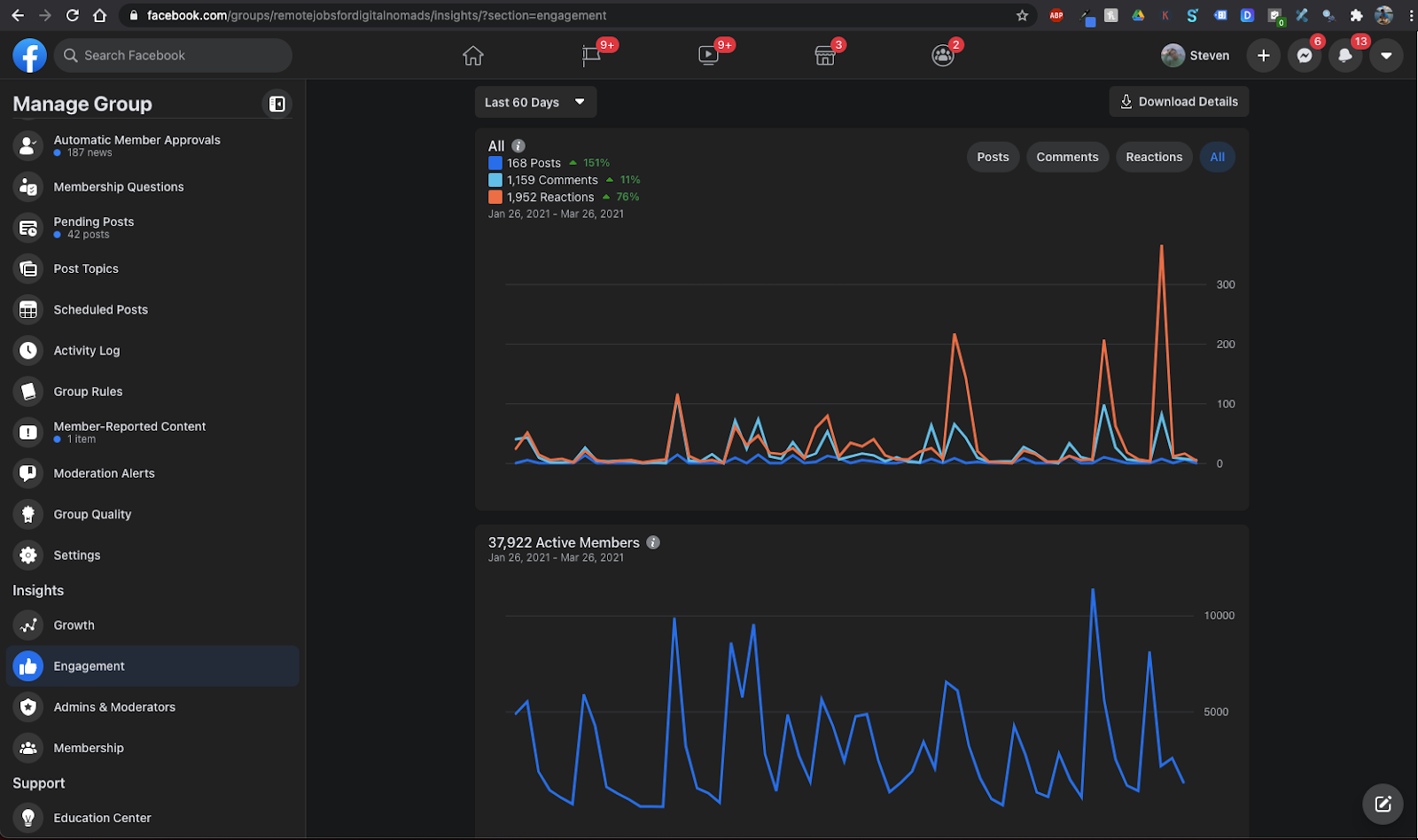Open the Groups icon in top navigation
This screenshot has width=1418, height=840.
tap(943, 56)
